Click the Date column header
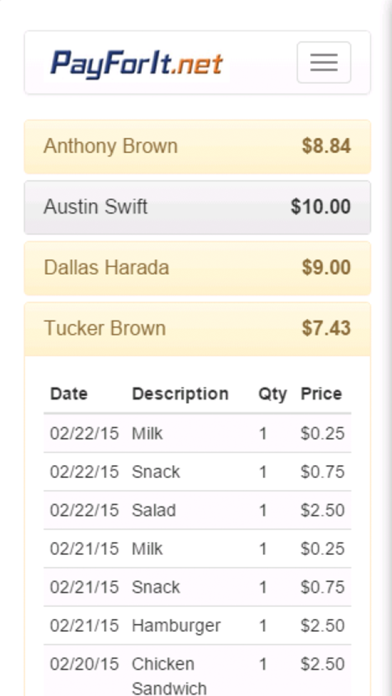Viewport: 392px width, 696px height. (69, 394)
